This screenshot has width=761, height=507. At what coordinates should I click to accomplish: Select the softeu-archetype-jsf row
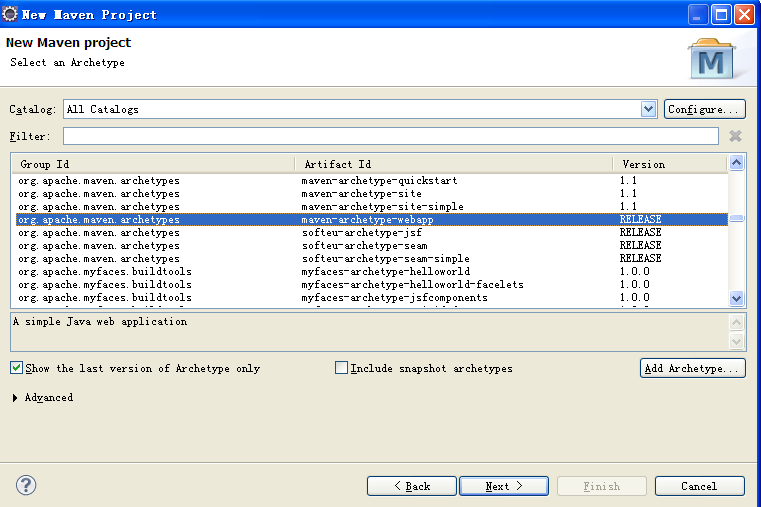pos(372,232)
